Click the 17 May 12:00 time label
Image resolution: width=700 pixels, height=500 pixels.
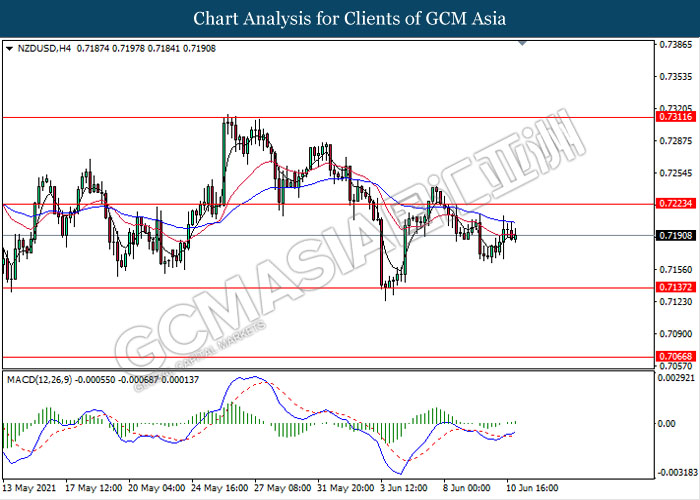click(93, 488)
